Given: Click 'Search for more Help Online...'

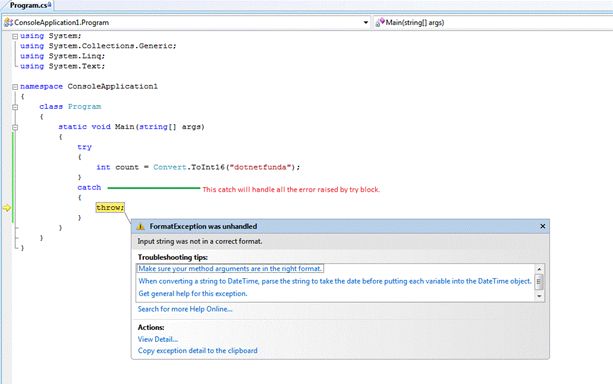Looking at the screenshot, I should pyautogui.click(x=185, y=309).
